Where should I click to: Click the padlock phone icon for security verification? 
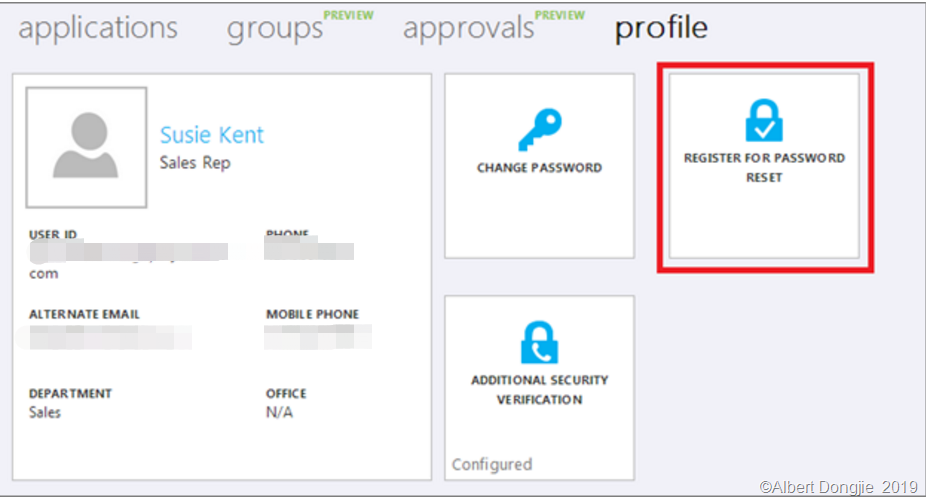539,342
